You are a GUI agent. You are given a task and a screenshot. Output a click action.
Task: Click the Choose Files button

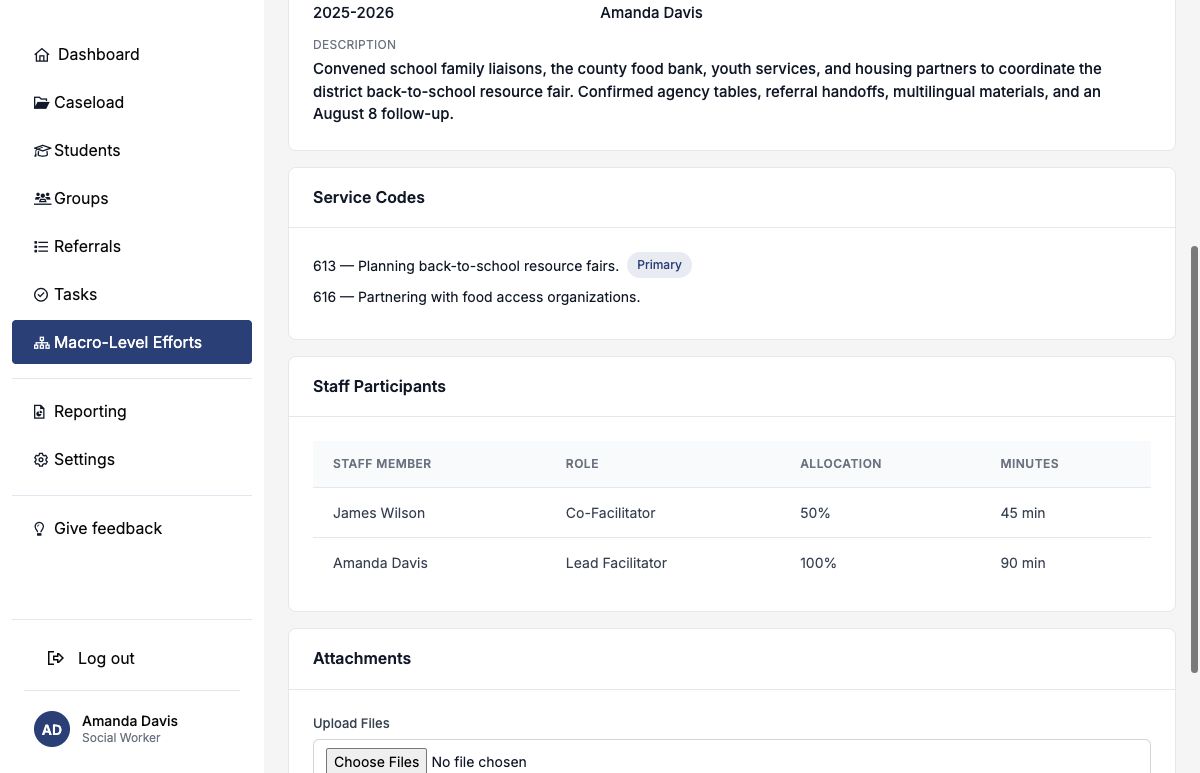(377, 761)
